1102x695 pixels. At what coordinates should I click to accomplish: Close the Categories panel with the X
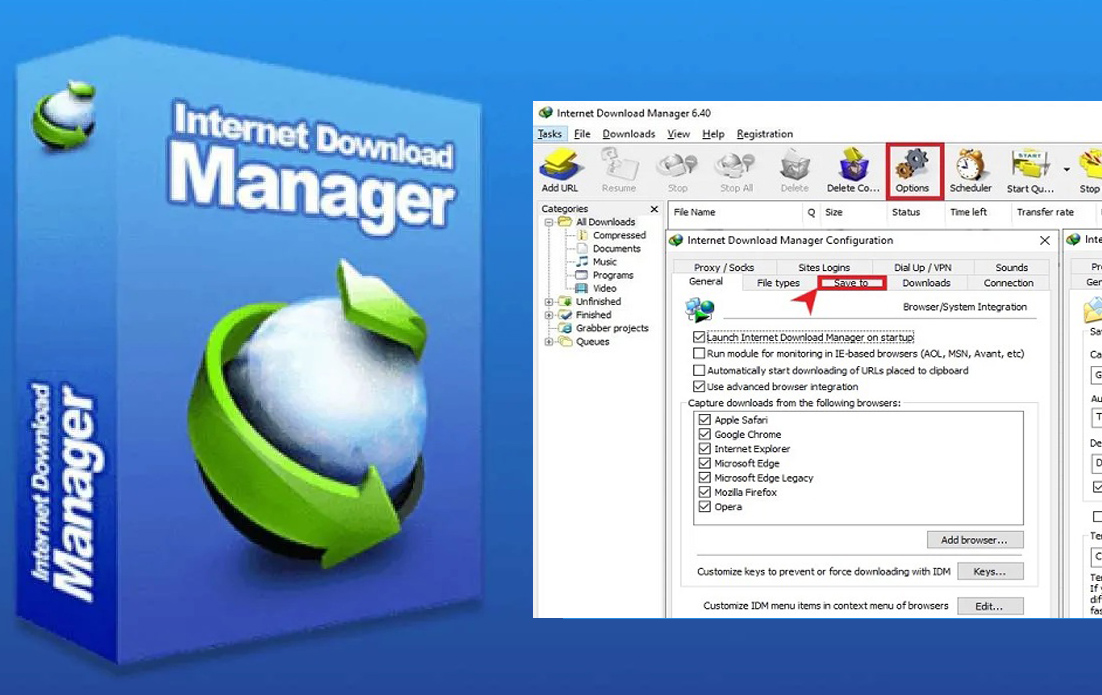[654, 209]
